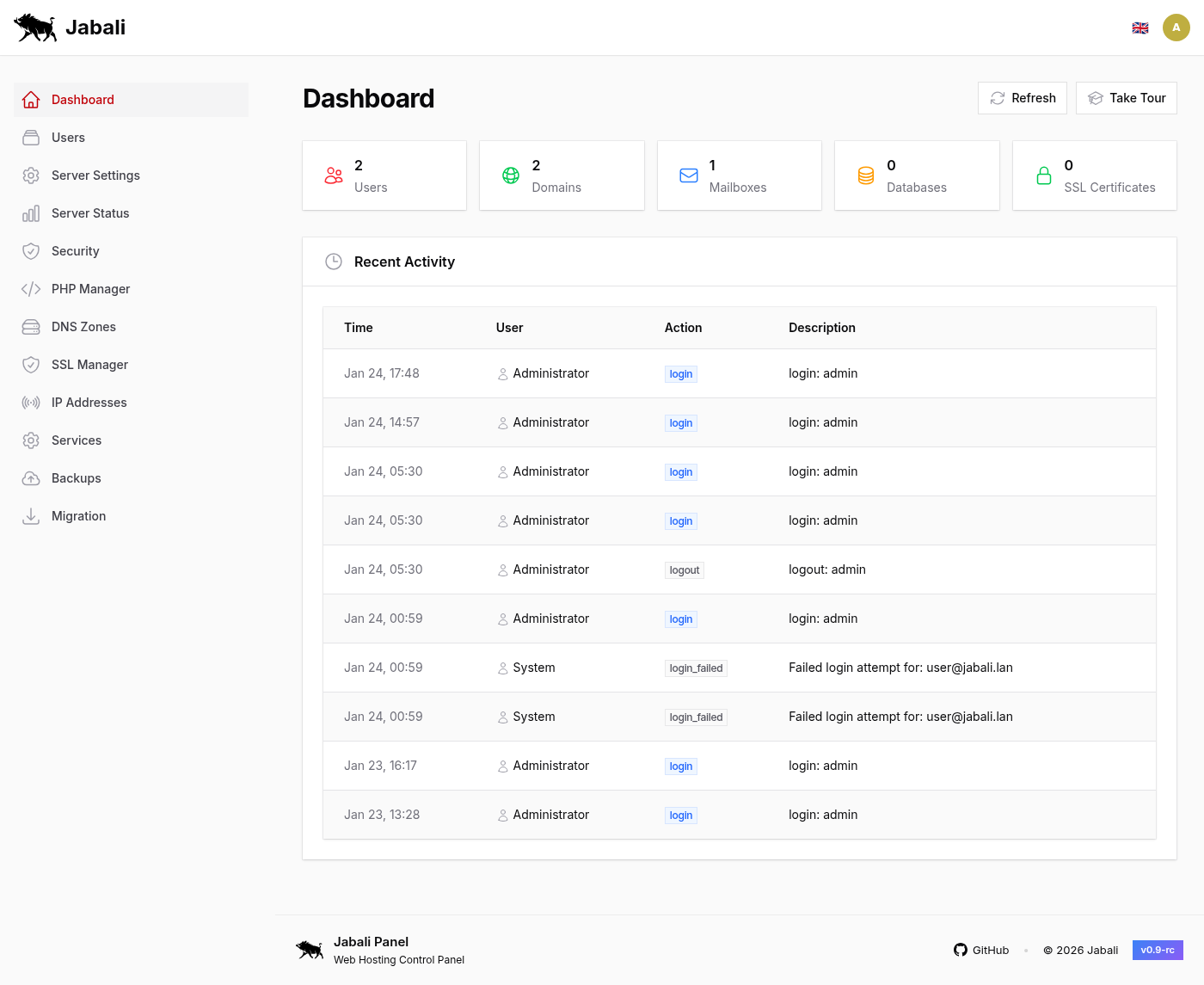Open DNS Zones from the sidebar
The width and height of the screenshot is (1204, 985).
(83, 327)
